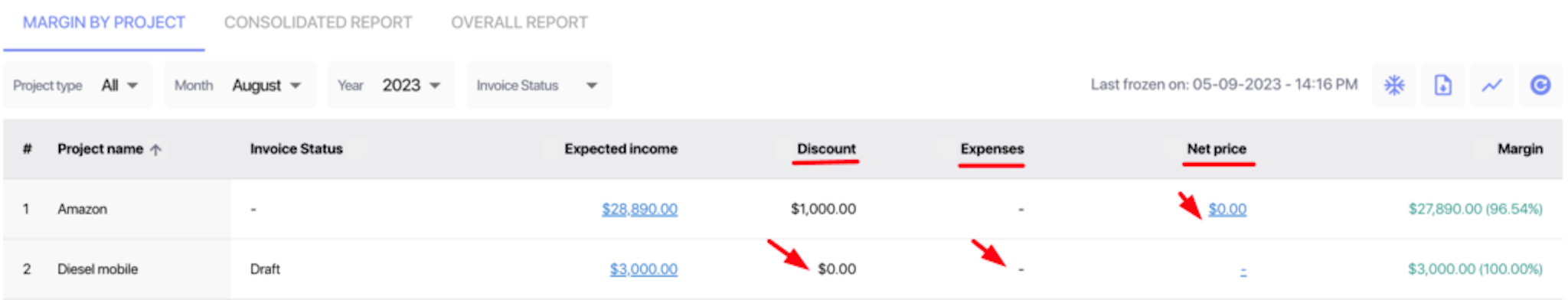Click Diesel mobile's net price dash link
Viewport: 1568px width, 300px height.
pos(1243,270)
